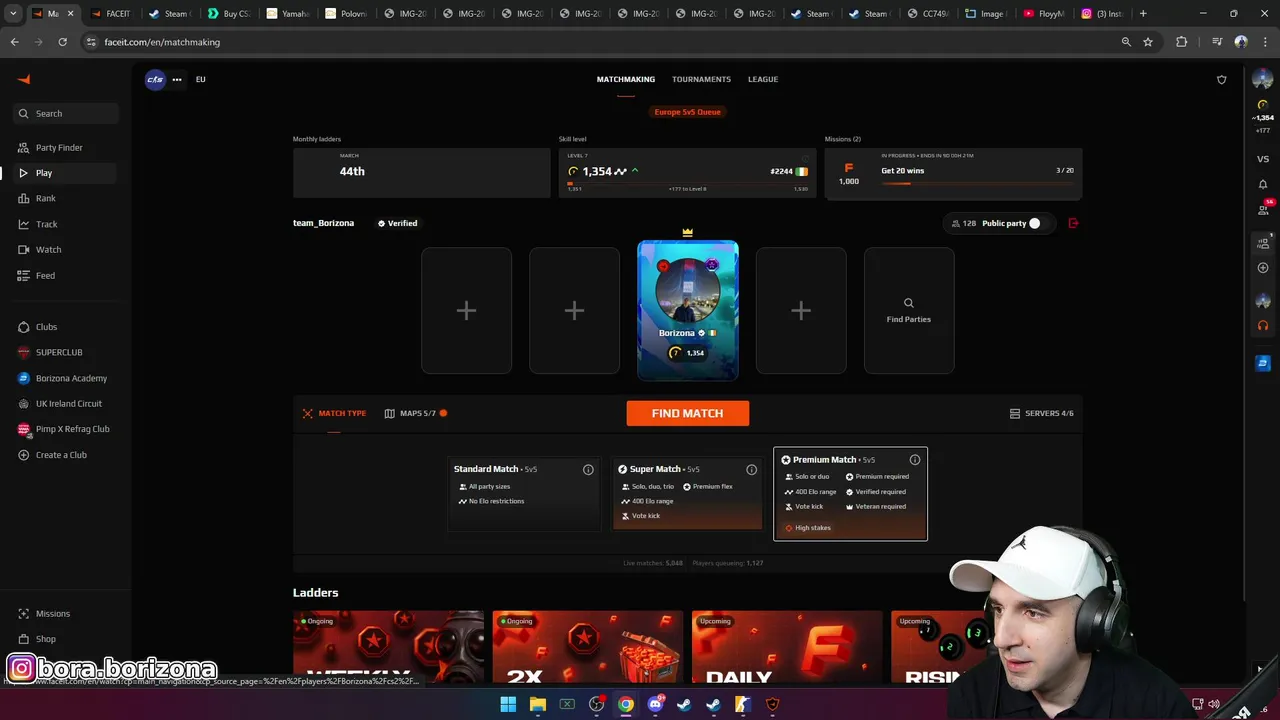1280x720 pixels.
Task: Open the upcoming DAILY ladder thumbnail
Action: coord(787,646)
